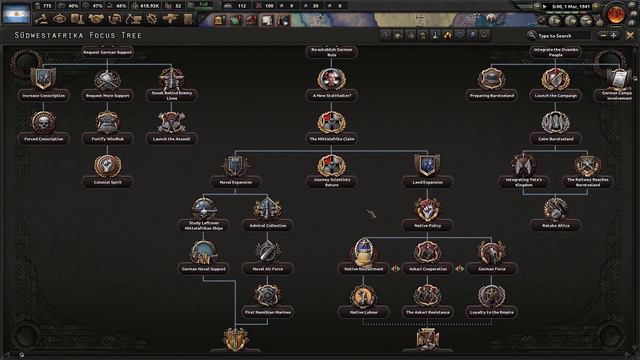The height and width of the screenshot is (360, 640).
Task: Select the Native Recruitment focus
Action: [x=363, y=257]
